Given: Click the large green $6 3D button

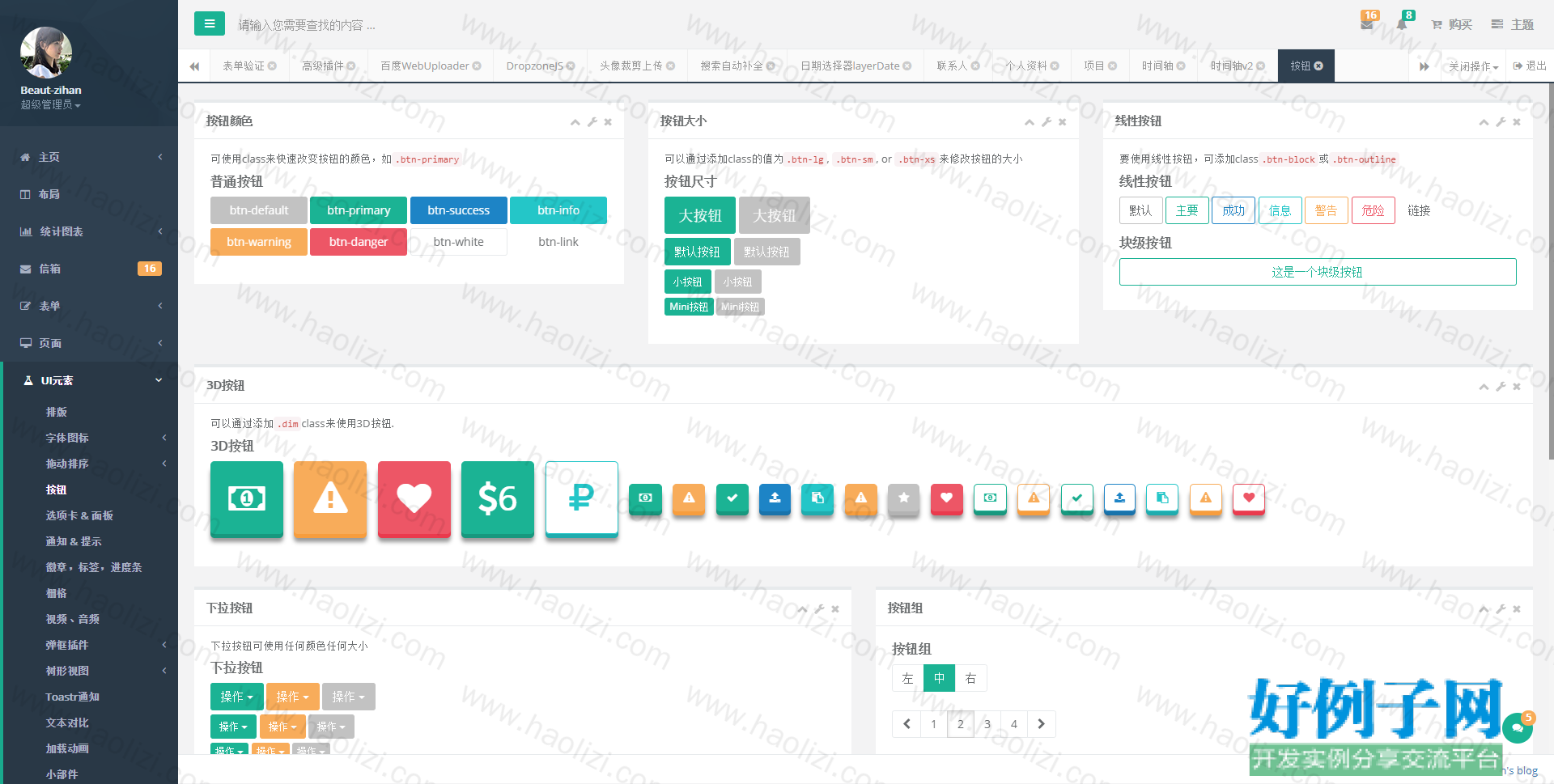Looking at the screenshot, I should [498, 498].
